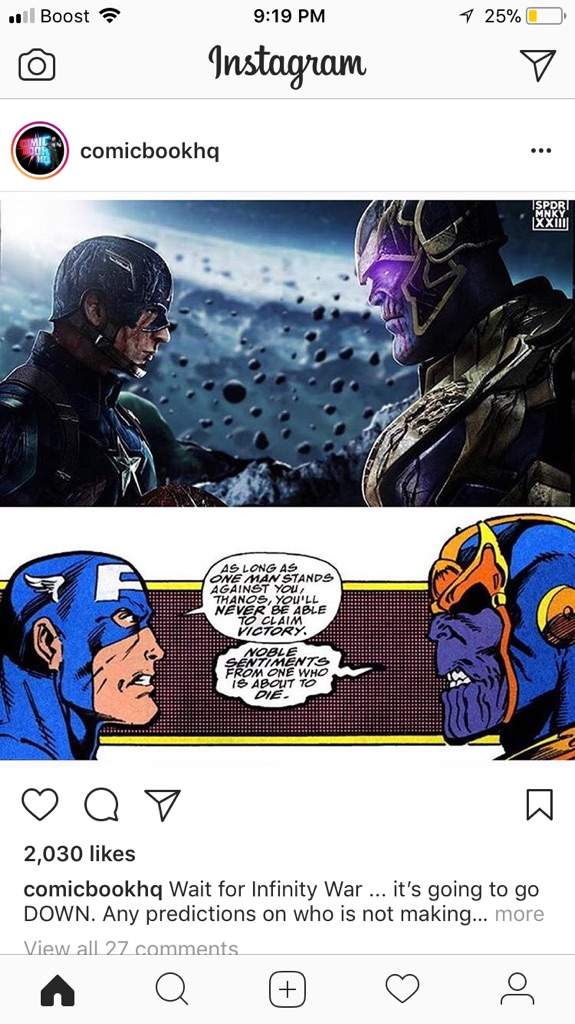Open comments with the speech bubble icon
This screenshot has height=1024, width=575.
click(x=101, y=804)
